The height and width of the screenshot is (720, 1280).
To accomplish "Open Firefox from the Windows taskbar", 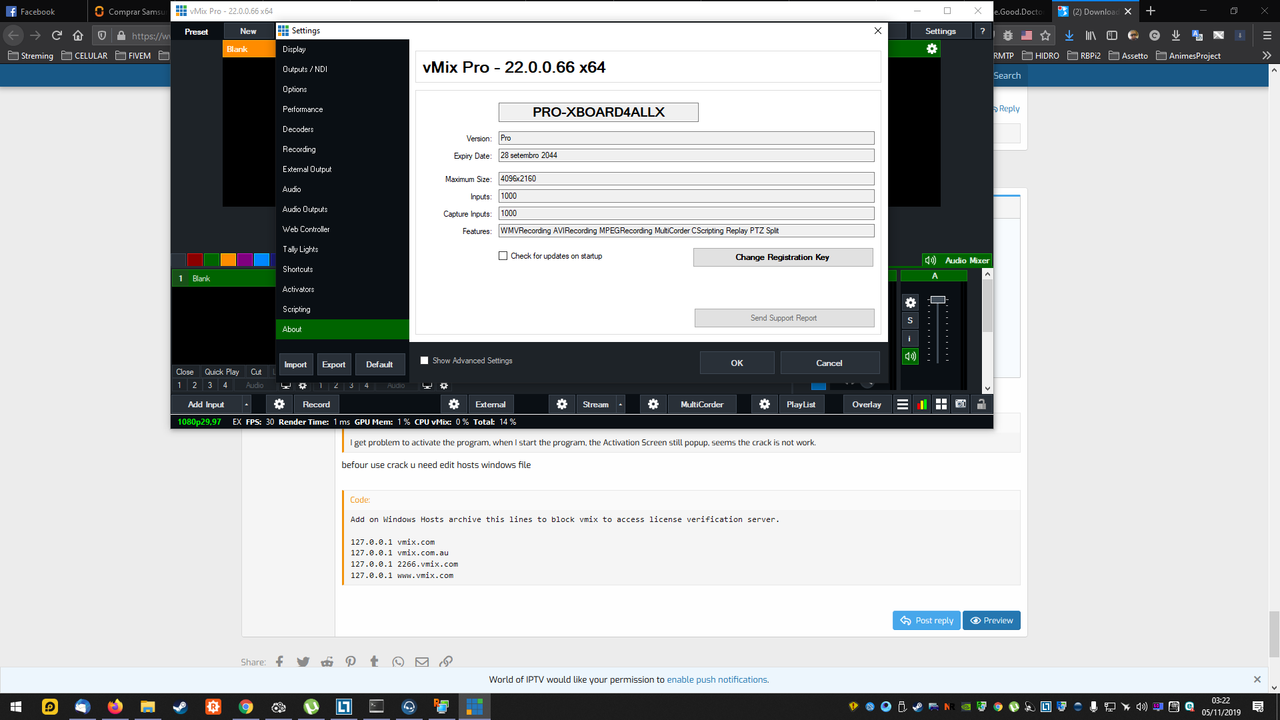I will pos(114,706).
